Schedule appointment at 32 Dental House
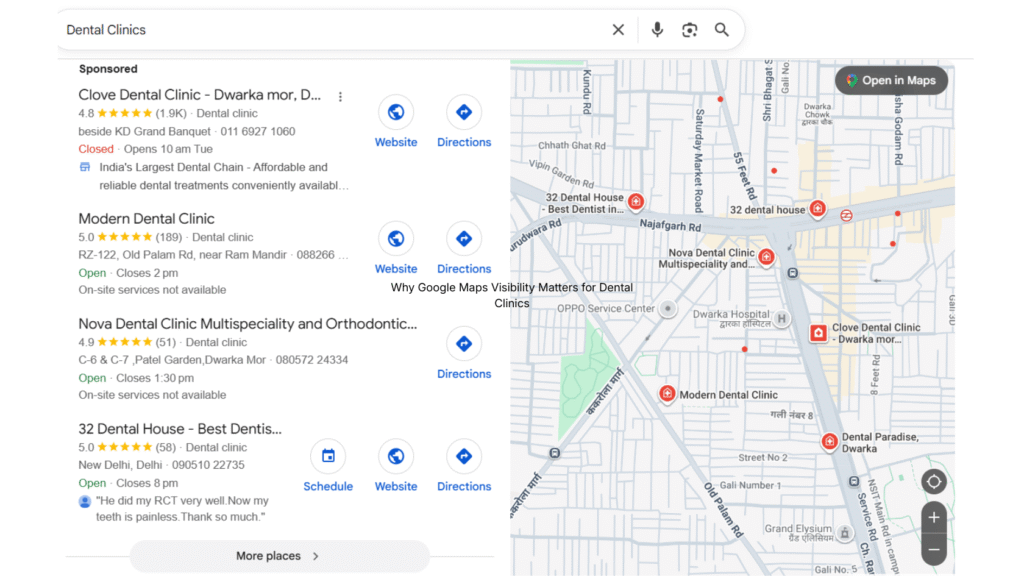Image resolution: width=1024 pixels, height=576 pixels. point(328,456)
